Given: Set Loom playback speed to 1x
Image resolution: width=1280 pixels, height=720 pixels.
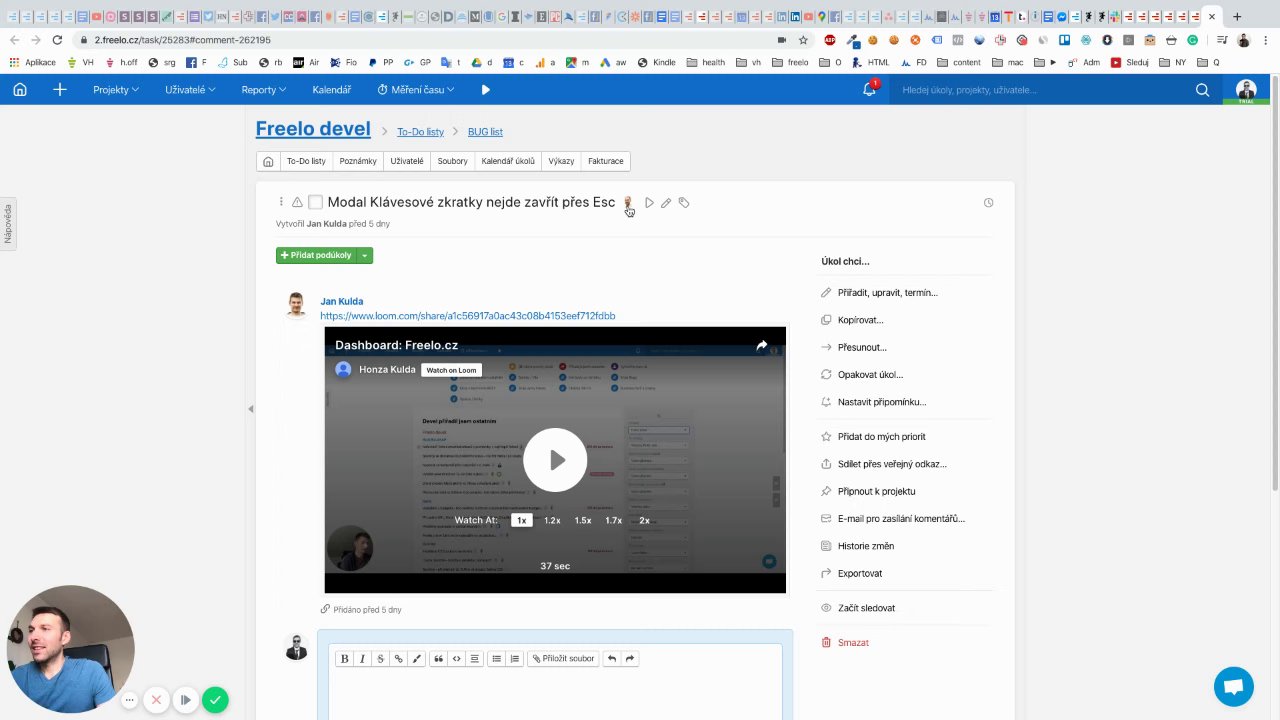Looking at the screenshot, I should click(521, 520).
